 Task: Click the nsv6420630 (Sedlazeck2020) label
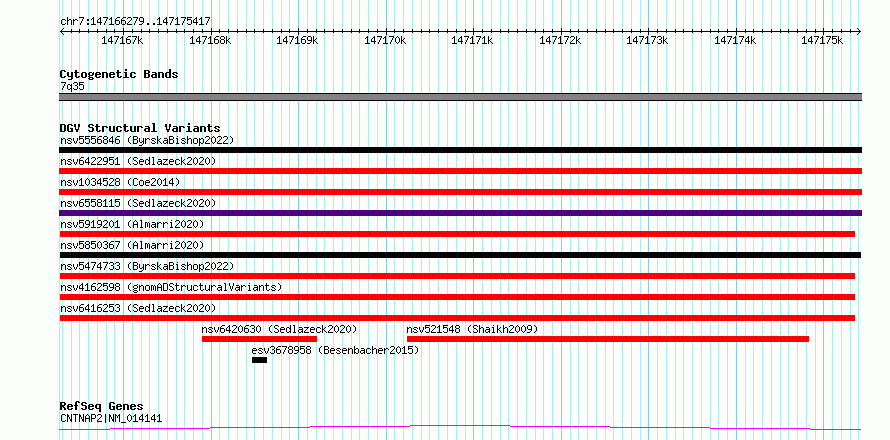tap(279, 329)
